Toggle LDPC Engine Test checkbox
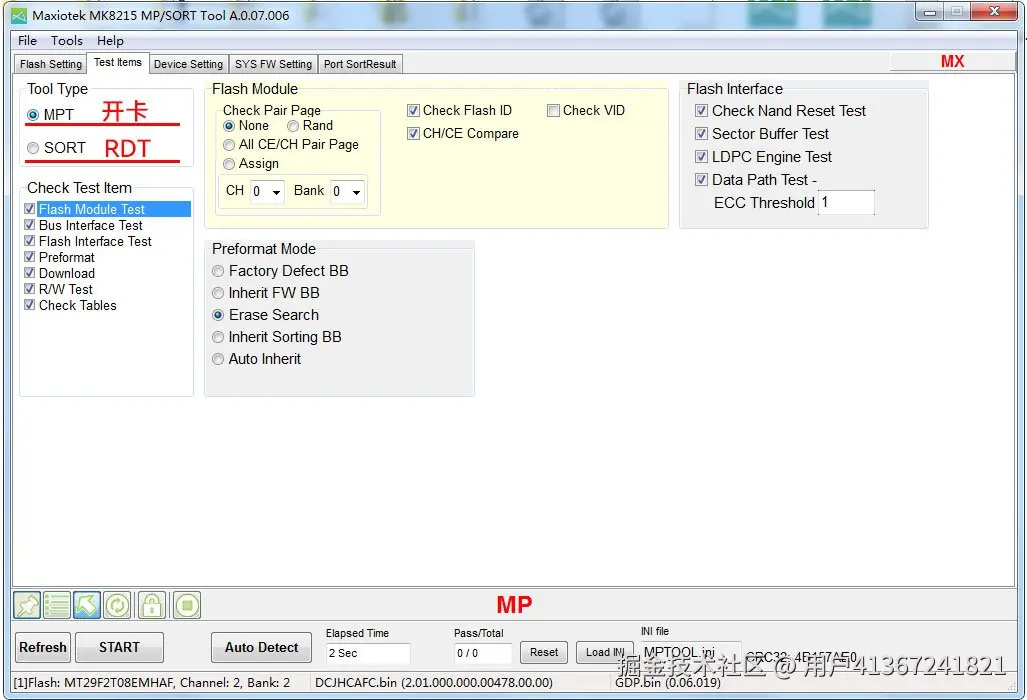The height and width of the screenshot is (700, 1027). (x=701, y=157)
